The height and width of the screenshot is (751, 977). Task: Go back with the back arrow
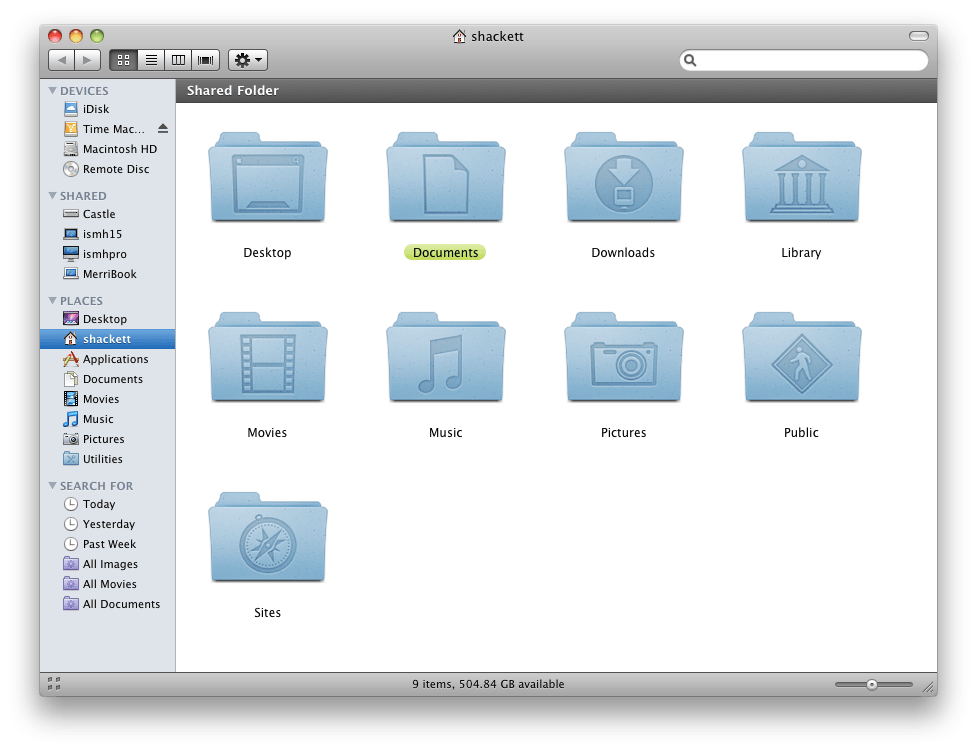pos(61,60)
